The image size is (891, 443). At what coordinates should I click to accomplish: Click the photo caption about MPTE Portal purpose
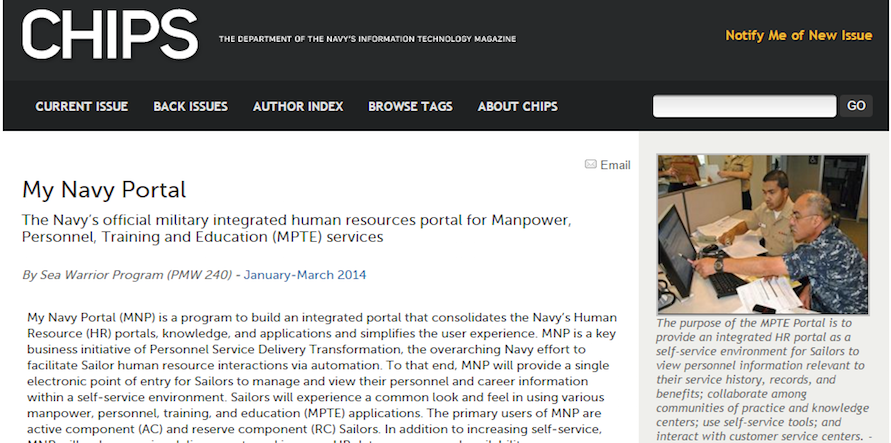coord(763,379)
